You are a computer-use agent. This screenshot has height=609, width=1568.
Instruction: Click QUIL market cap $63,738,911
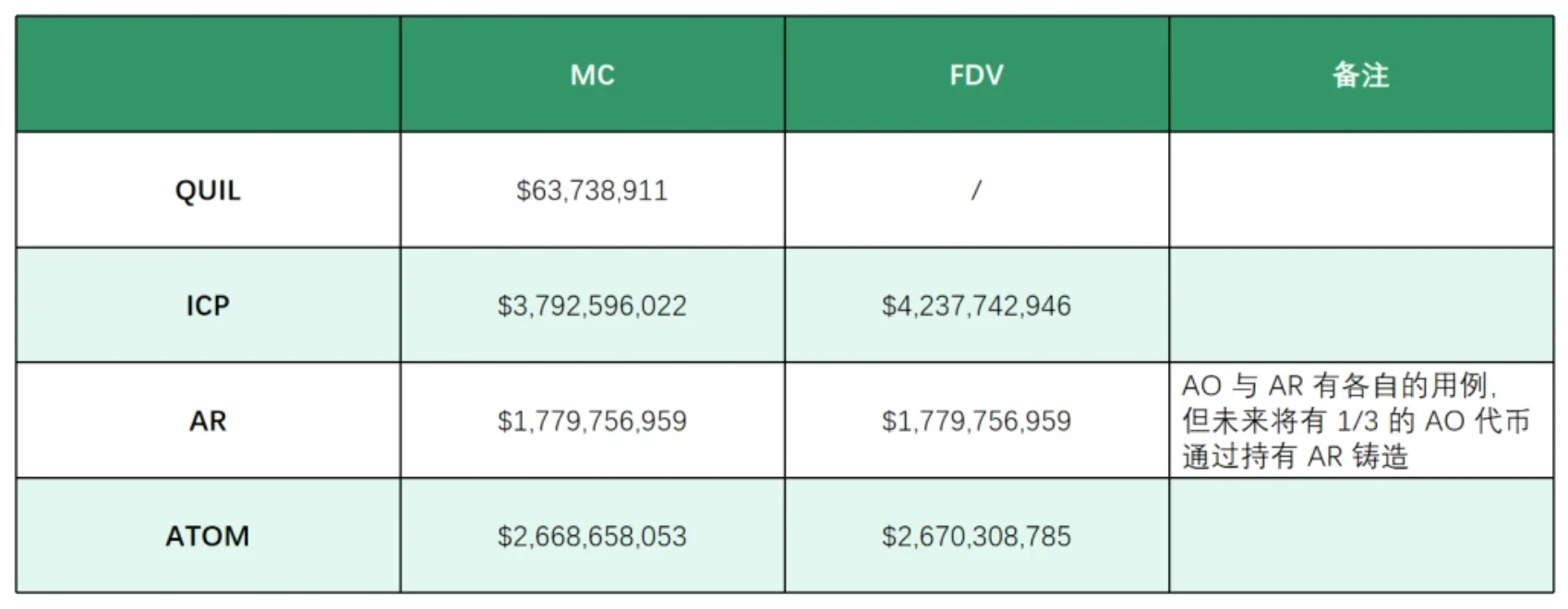592,190
